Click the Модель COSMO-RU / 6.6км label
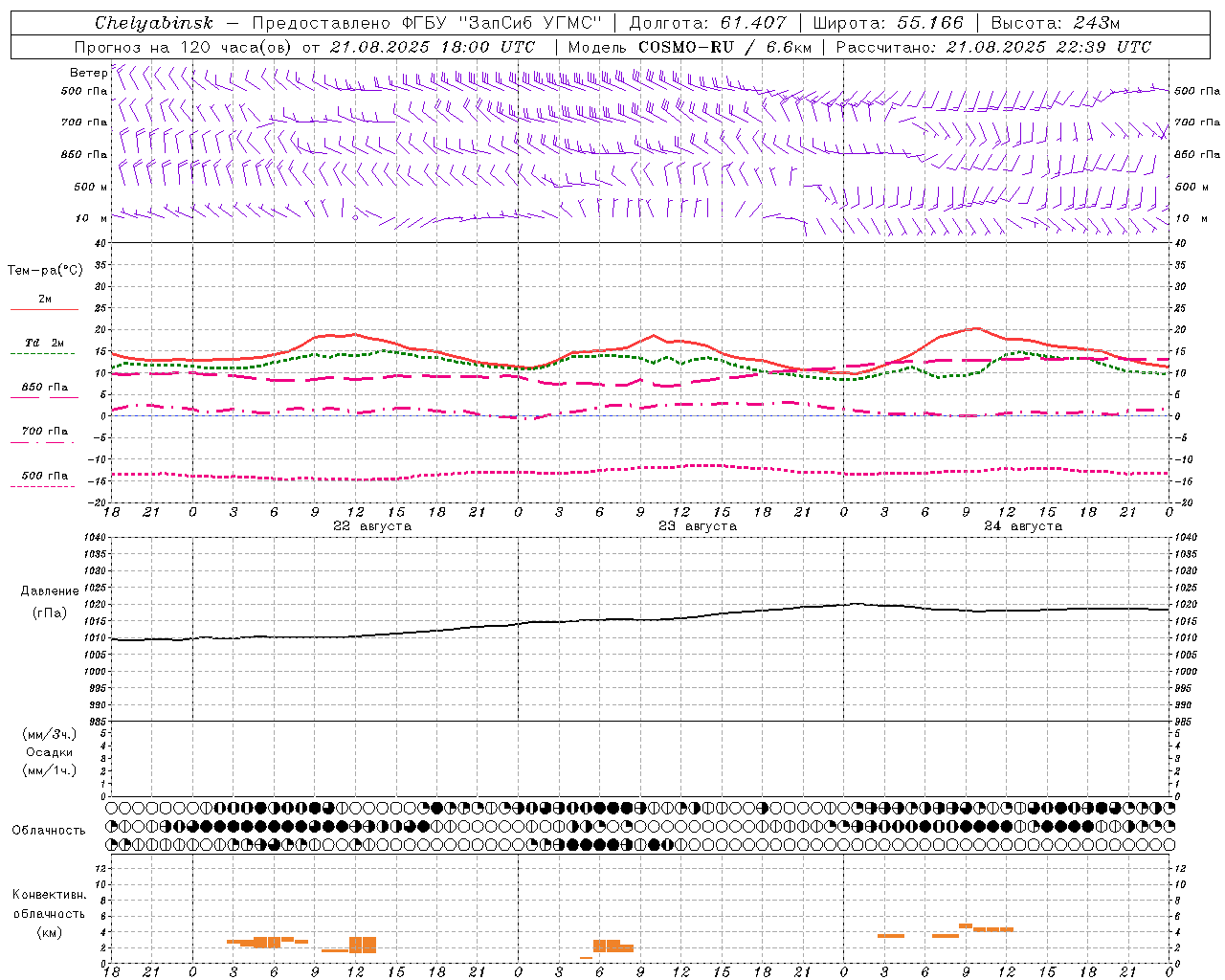The height and width of the screenshot is (980, 1225). (690, 47)
